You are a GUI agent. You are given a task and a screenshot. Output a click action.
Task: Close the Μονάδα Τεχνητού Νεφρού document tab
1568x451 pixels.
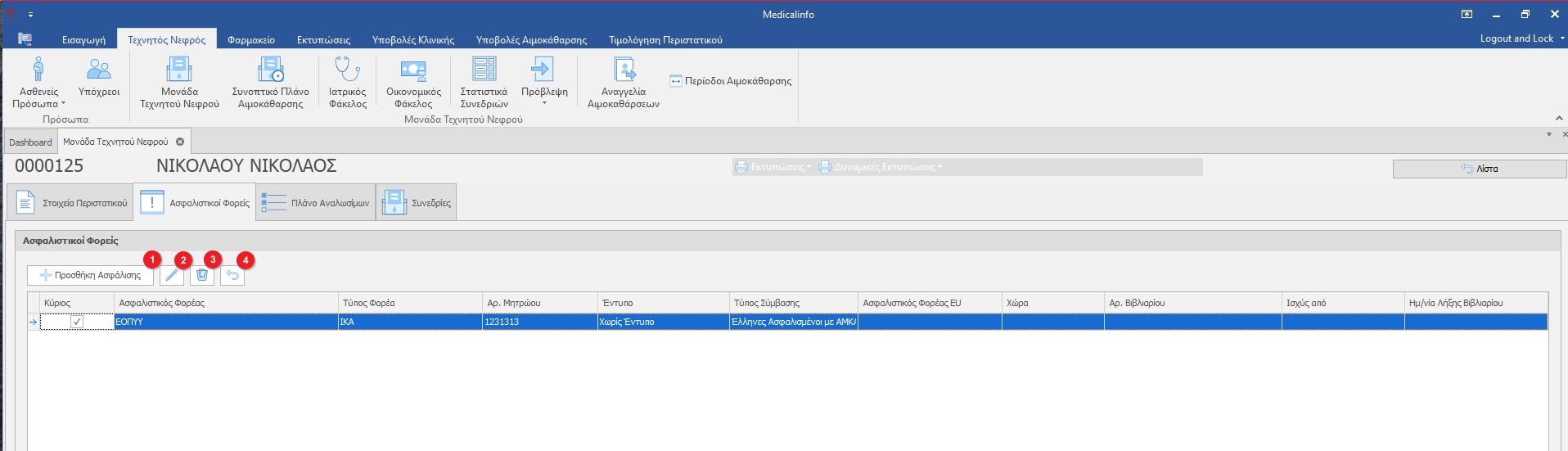tap(180, 142)
